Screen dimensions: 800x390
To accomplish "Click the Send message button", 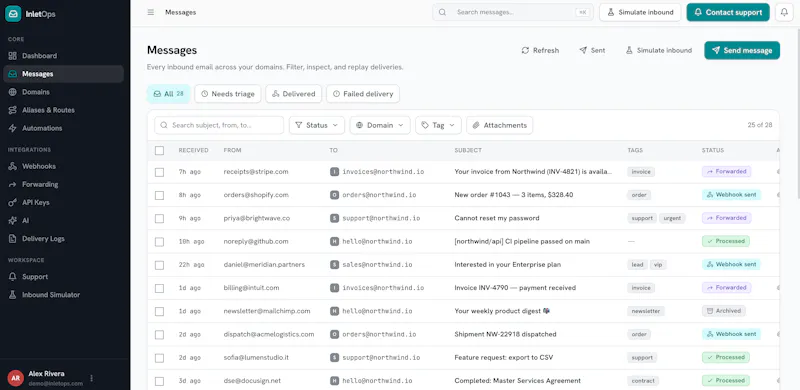I will (742, 51).
